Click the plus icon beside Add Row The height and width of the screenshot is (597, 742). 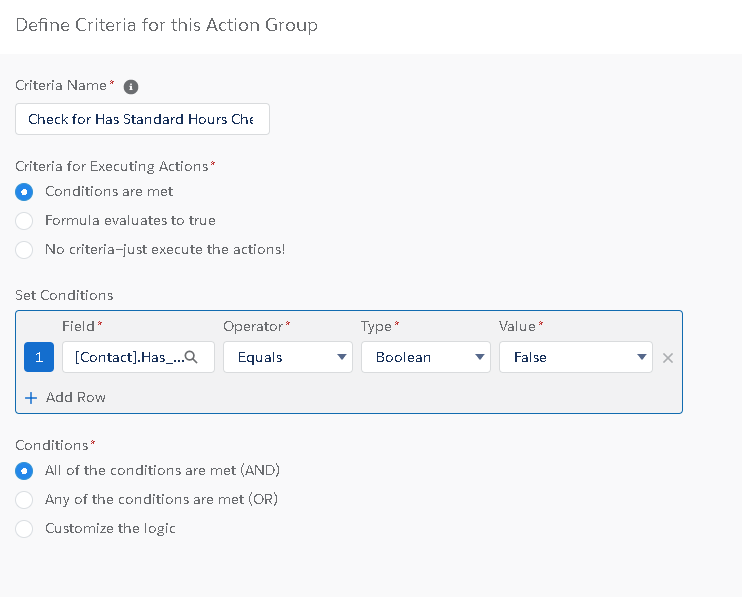(x=30, y=397)
